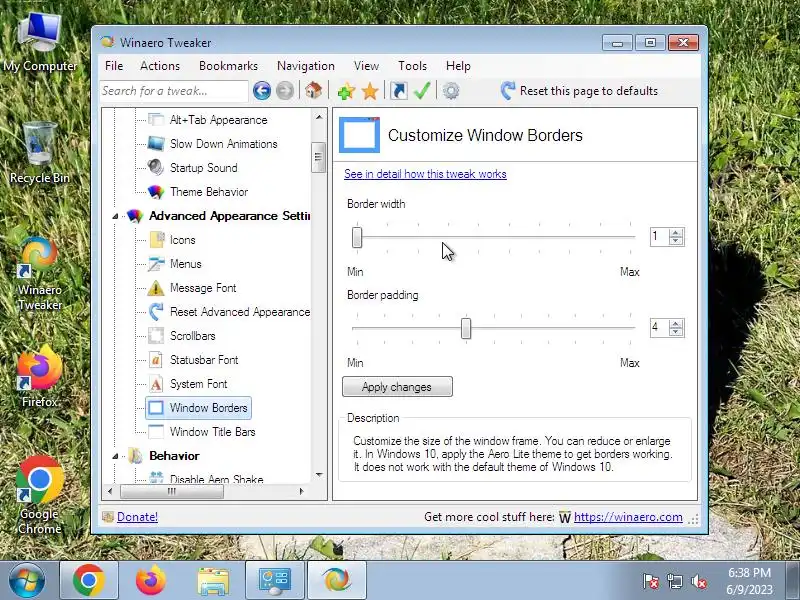This screenshot has height=600, width=800.
Task: Open the File menu
Action: [114, 66]
